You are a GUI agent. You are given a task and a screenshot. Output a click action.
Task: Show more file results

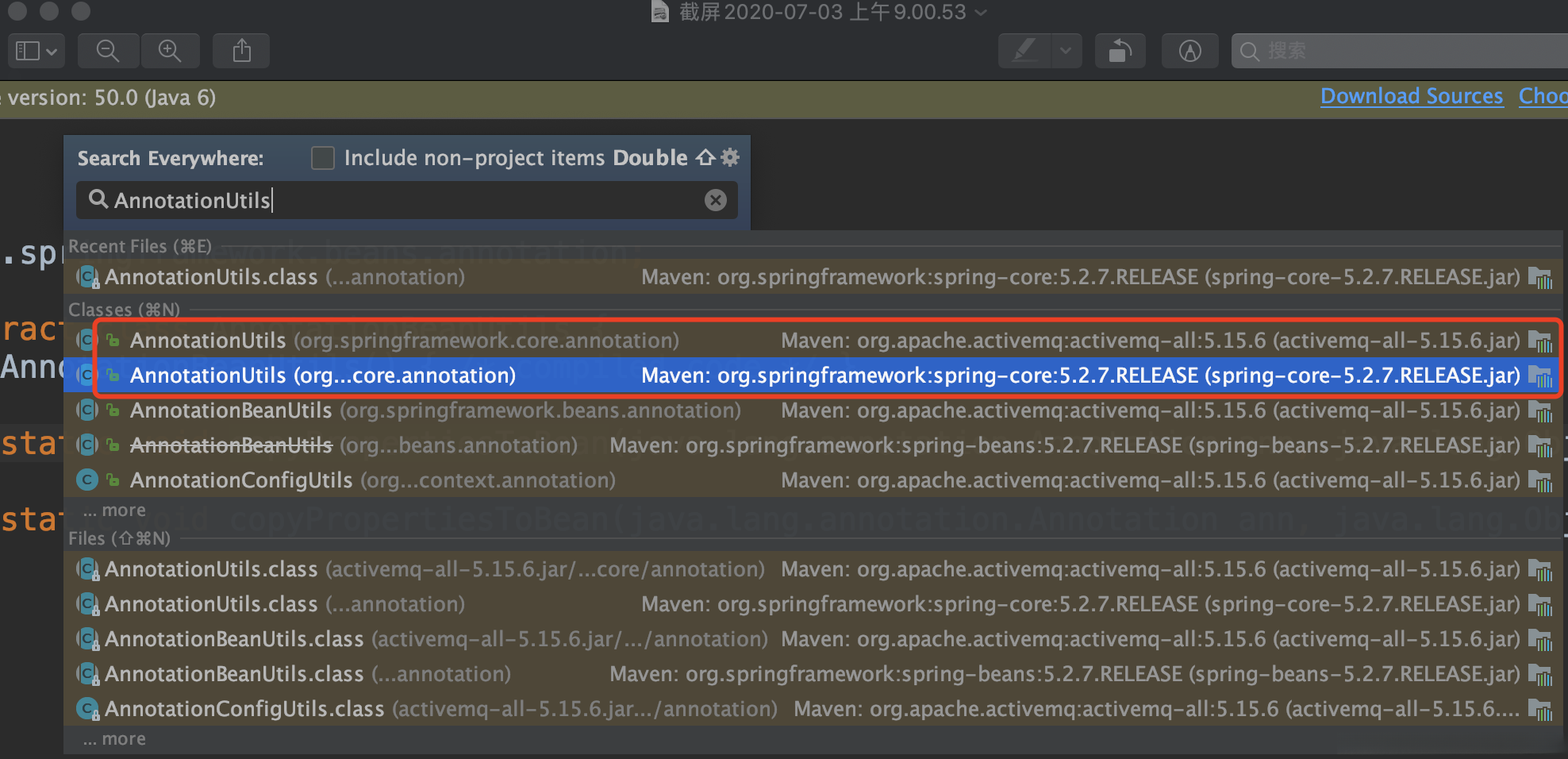pyautogui.click(x=115, y=739)
